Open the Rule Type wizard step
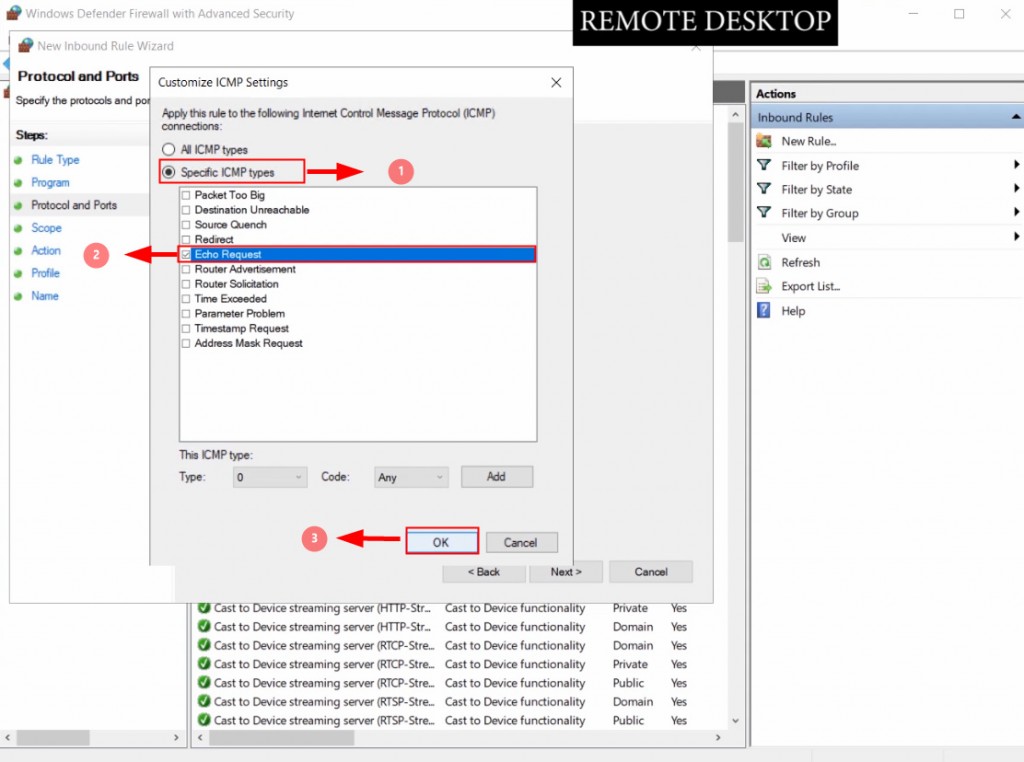This screenshot has height=762, width=1024. point(55,160)
